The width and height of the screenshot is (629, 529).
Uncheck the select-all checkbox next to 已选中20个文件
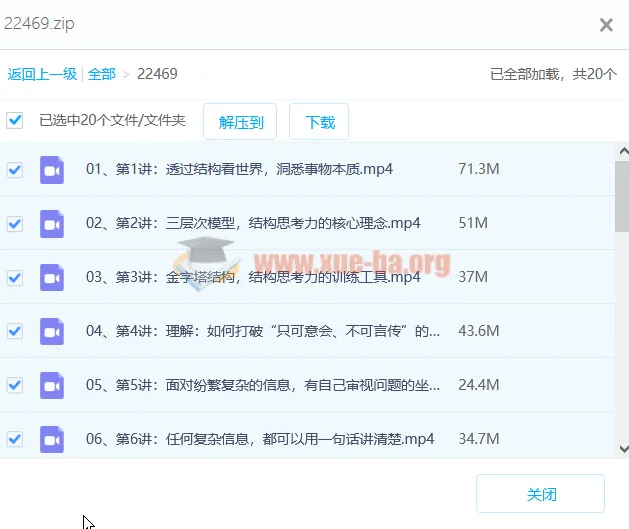click(14, 120)
